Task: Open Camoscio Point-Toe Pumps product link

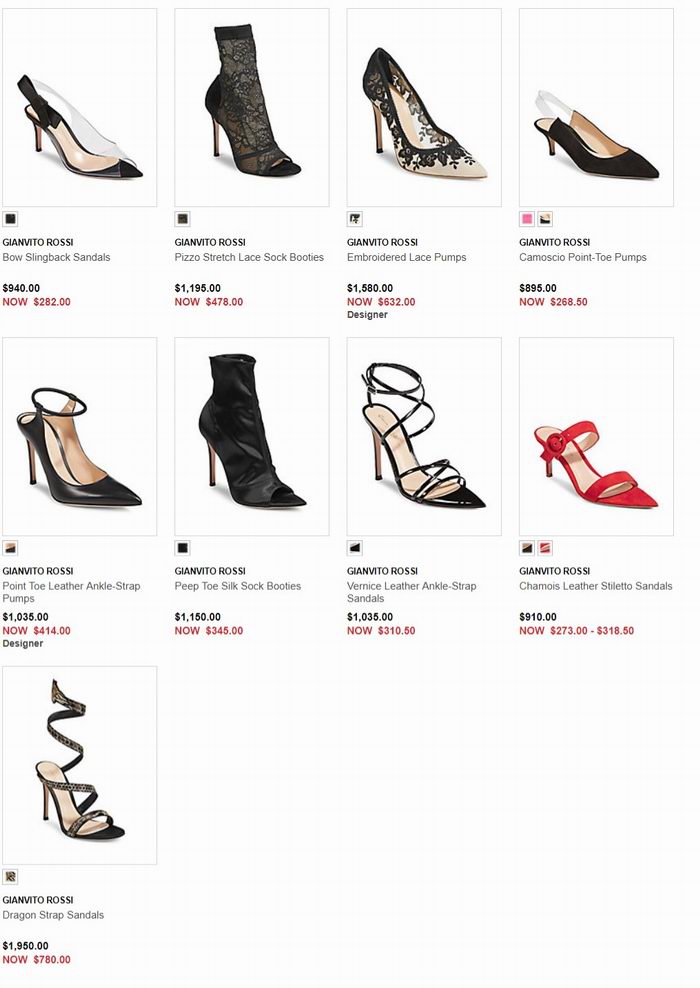Action: (583, 257)
